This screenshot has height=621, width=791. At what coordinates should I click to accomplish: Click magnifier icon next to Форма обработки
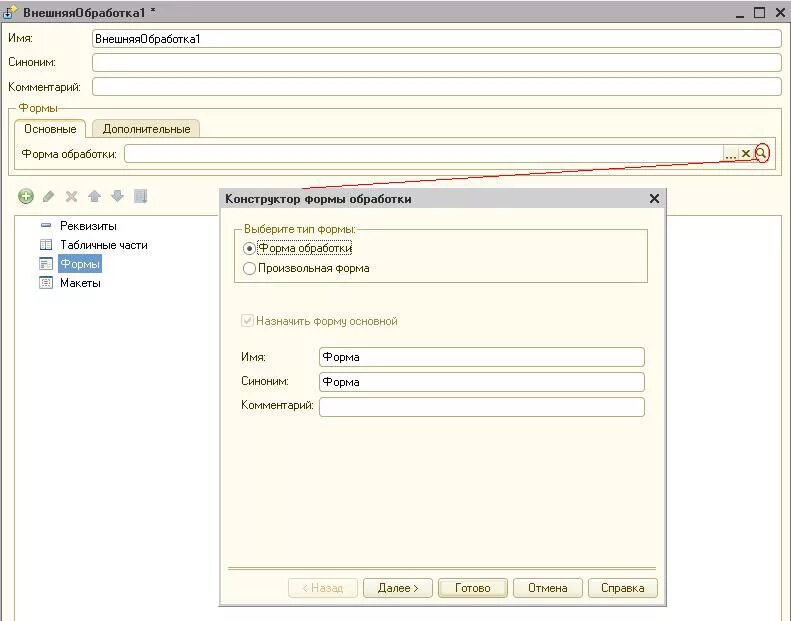click(762, 153)
